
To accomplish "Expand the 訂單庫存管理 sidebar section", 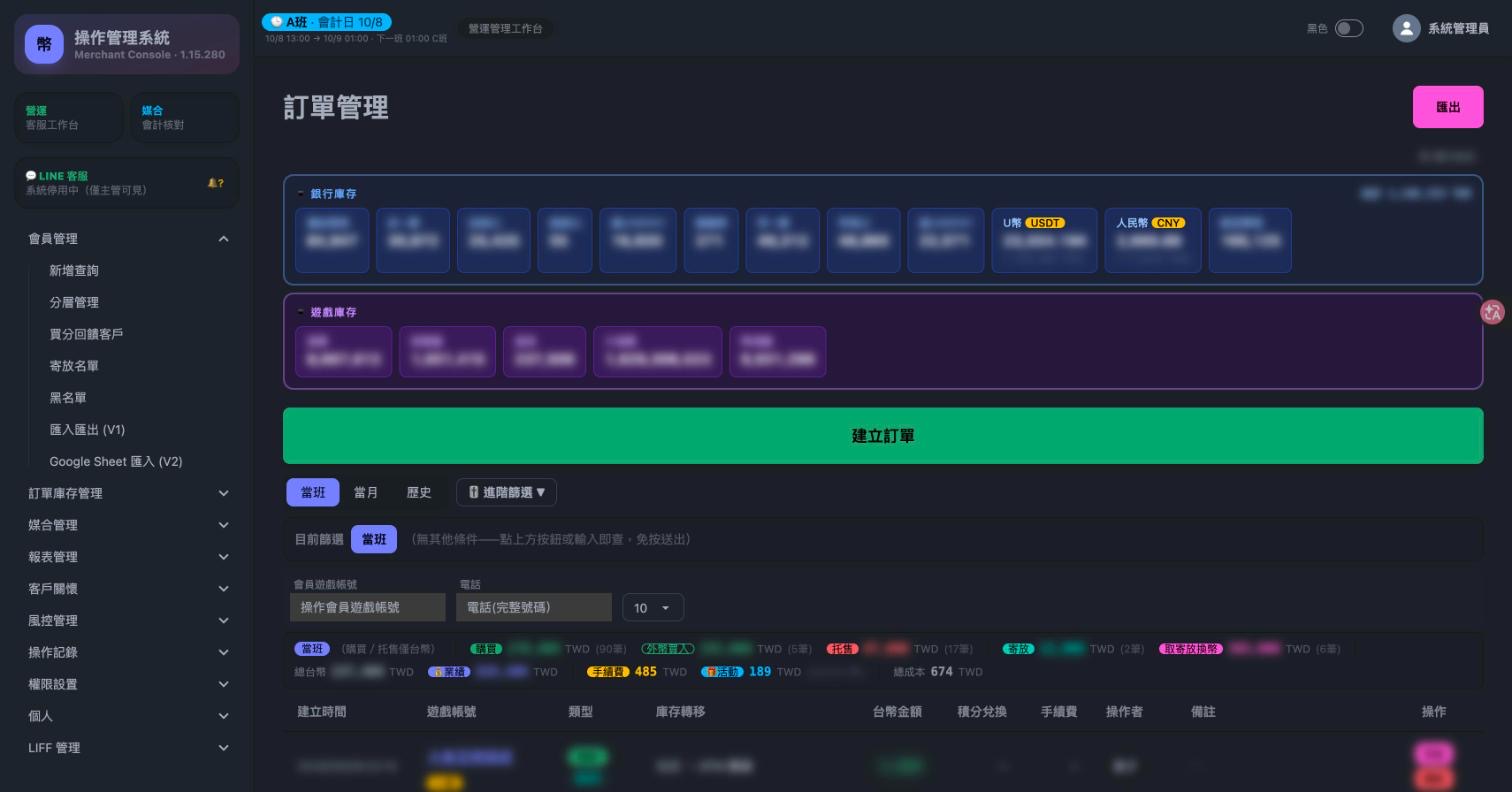I will tap(128, 493).
